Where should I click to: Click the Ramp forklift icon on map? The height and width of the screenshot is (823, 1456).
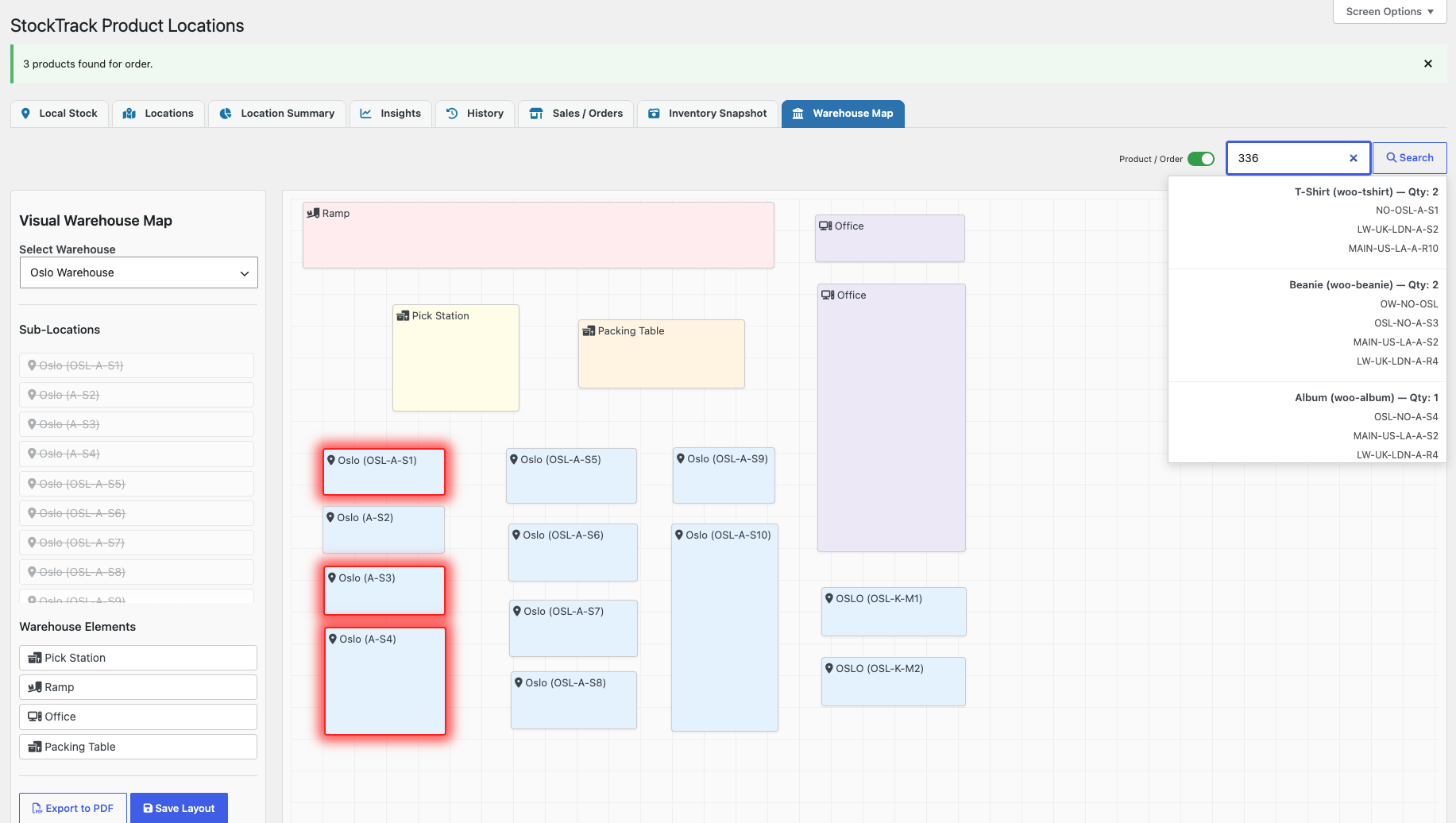click(313, 213)
